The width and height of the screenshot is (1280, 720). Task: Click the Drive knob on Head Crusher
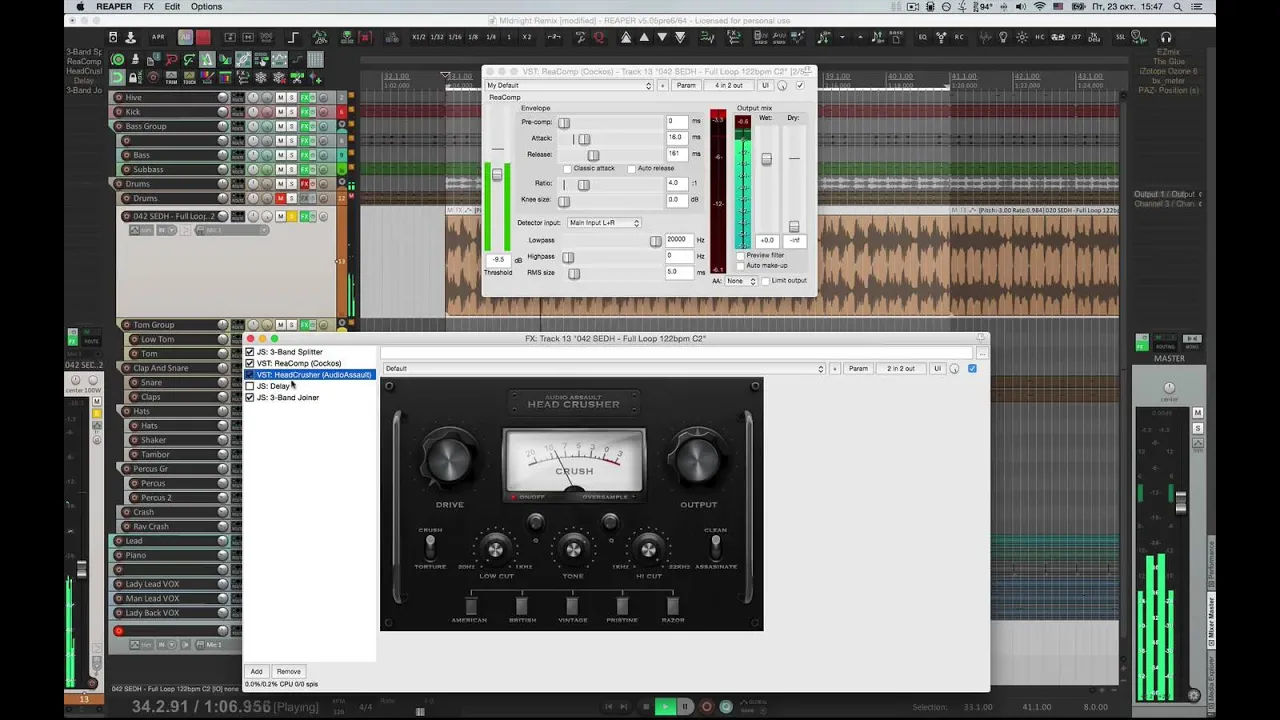click(x=448, y=460)
